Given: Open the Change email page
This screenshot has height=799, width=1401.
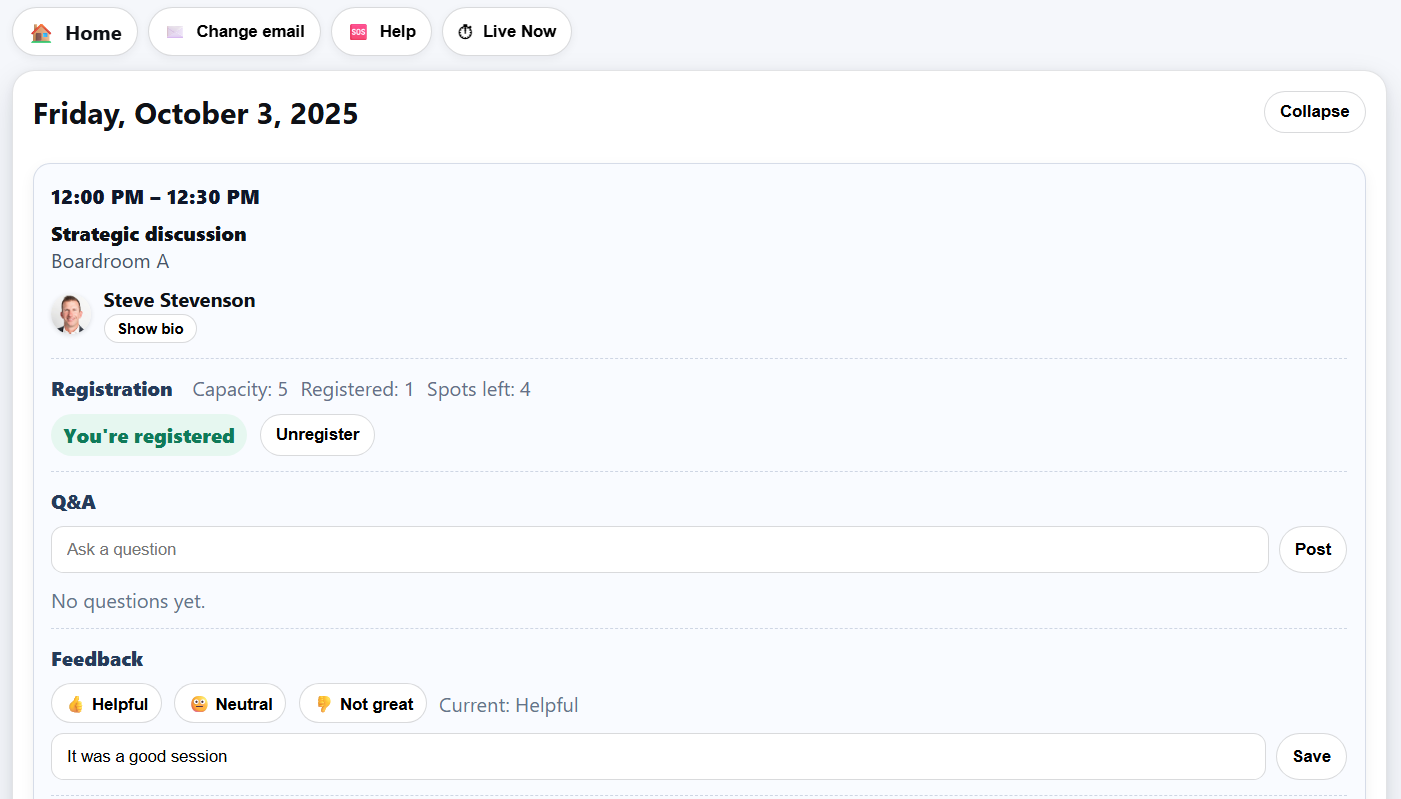Looking at the screenshot, I should (234, 31).
